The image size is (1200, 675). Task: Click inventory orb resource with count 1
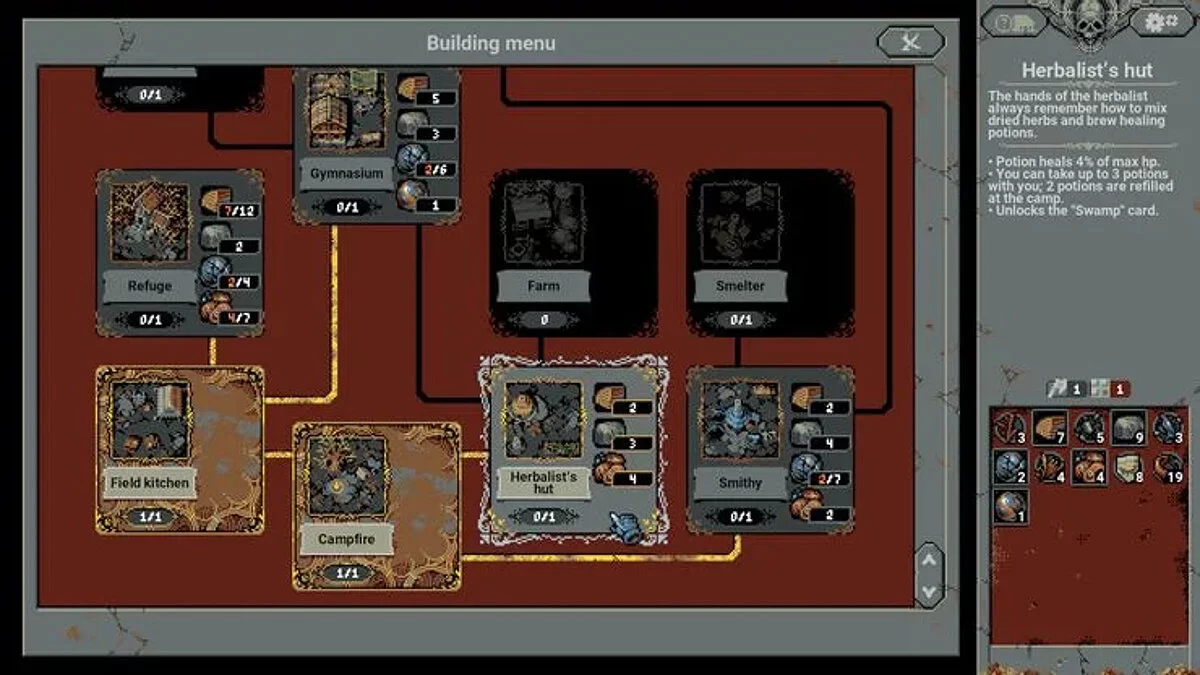(x=1011, y=505)
